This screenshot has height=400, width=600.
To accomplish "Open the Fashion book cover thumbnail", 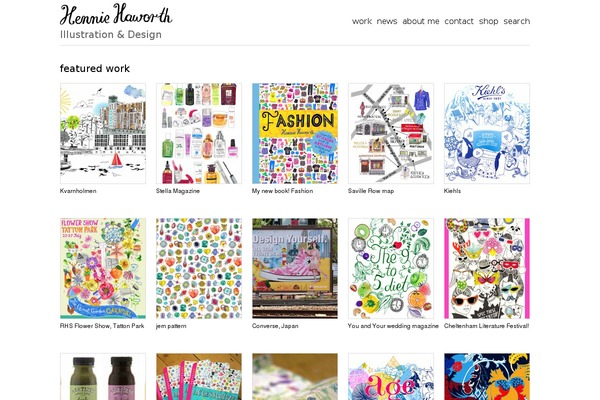I will coord(295,134).
